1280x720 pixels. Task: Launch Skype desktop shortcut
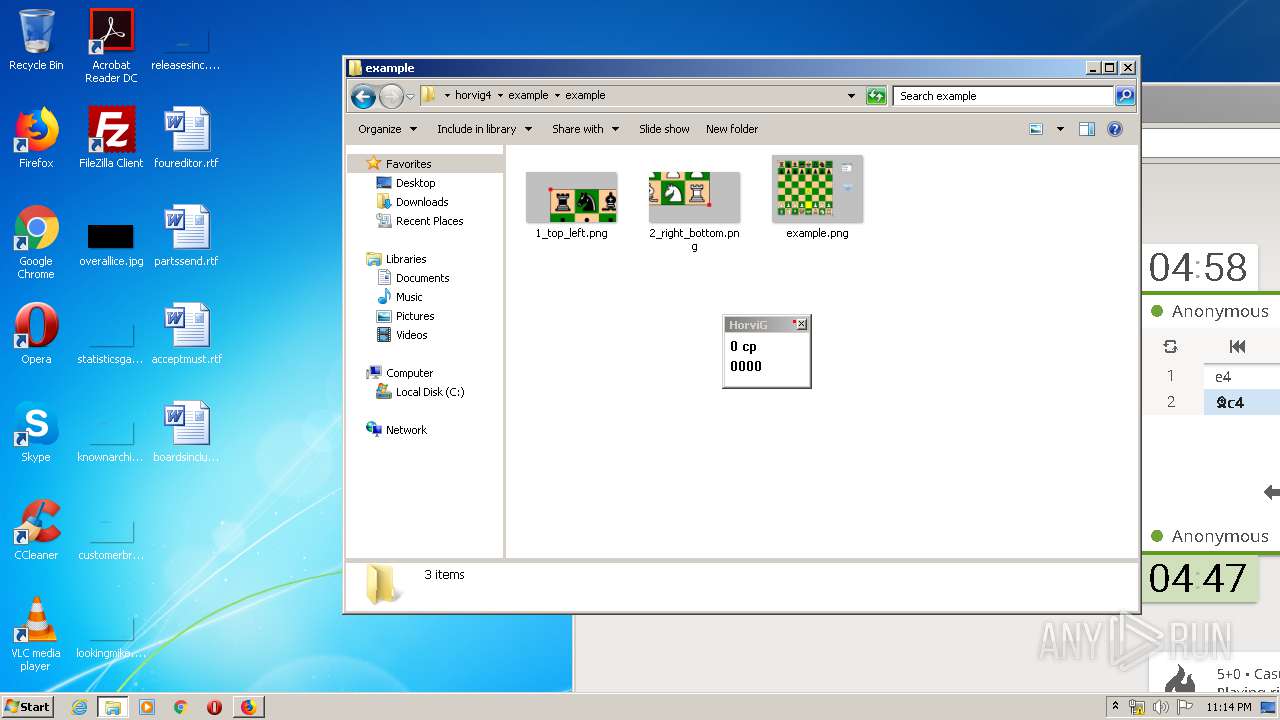tap(36, 431)
